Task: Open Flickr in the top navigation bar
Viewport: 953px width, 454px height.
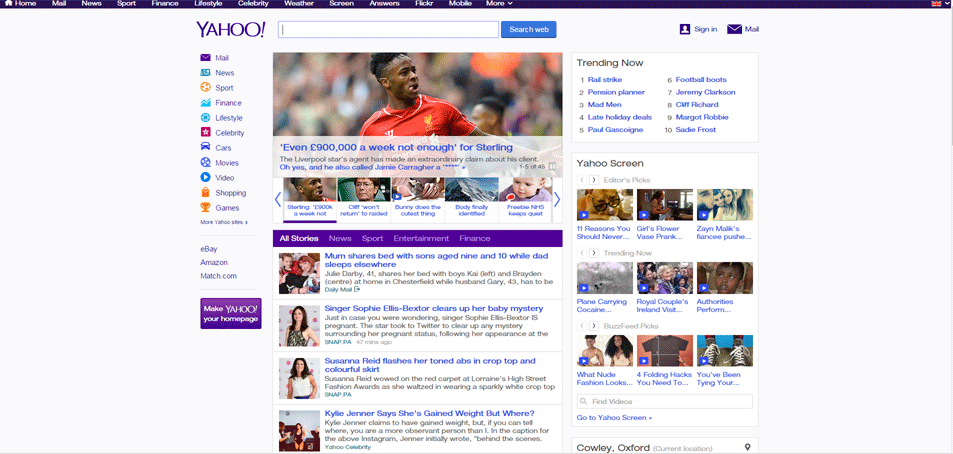Action: pyautogui.click(x=426, y=4)
